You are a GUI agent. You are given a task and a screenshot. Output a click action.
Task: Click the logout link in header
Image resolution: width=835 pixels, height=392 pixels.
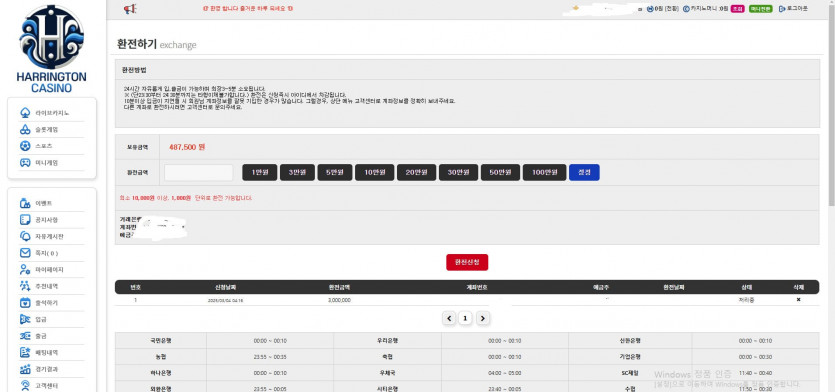point(793,9)
